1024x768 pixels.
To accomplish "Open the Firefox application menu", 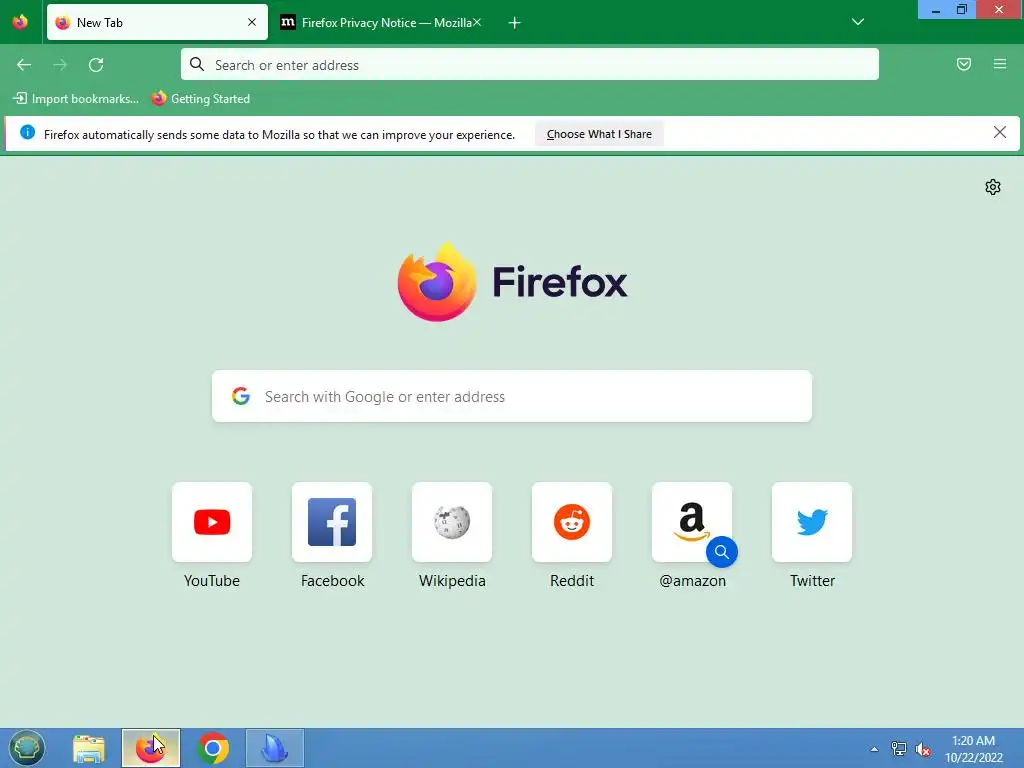I will 1000,64.
